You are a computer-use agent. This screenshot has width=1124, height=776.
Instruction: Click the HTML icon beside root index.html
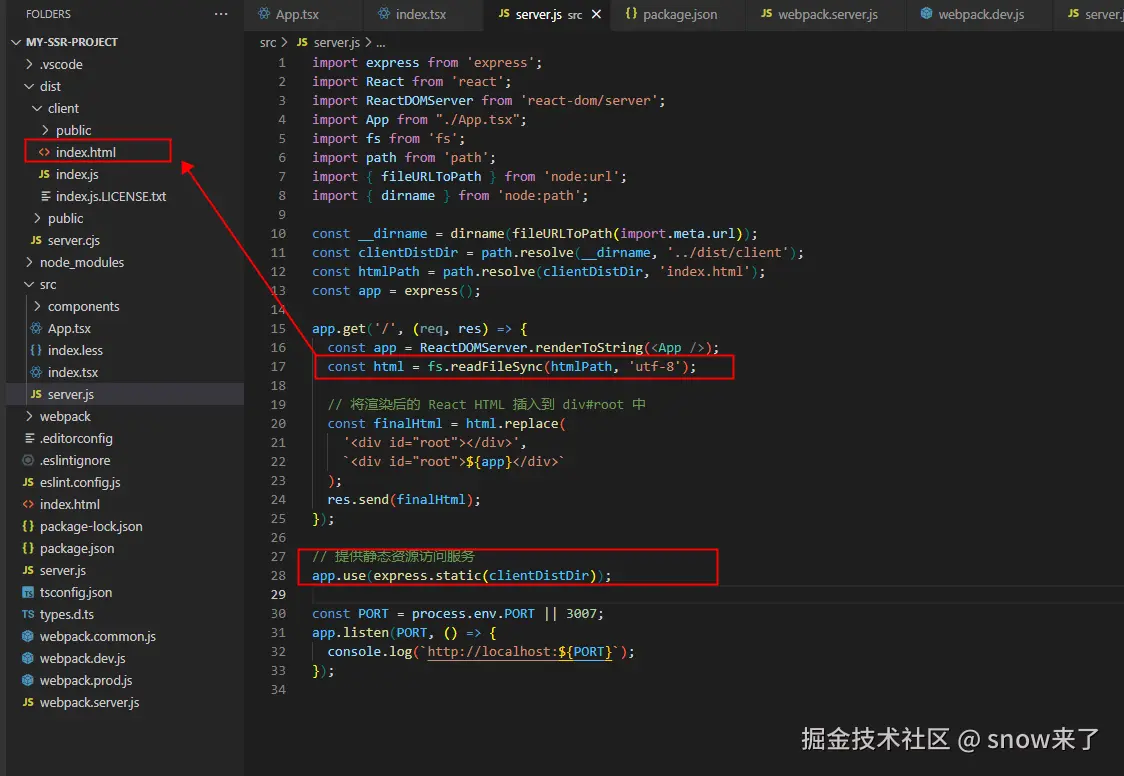pos(28,504)
